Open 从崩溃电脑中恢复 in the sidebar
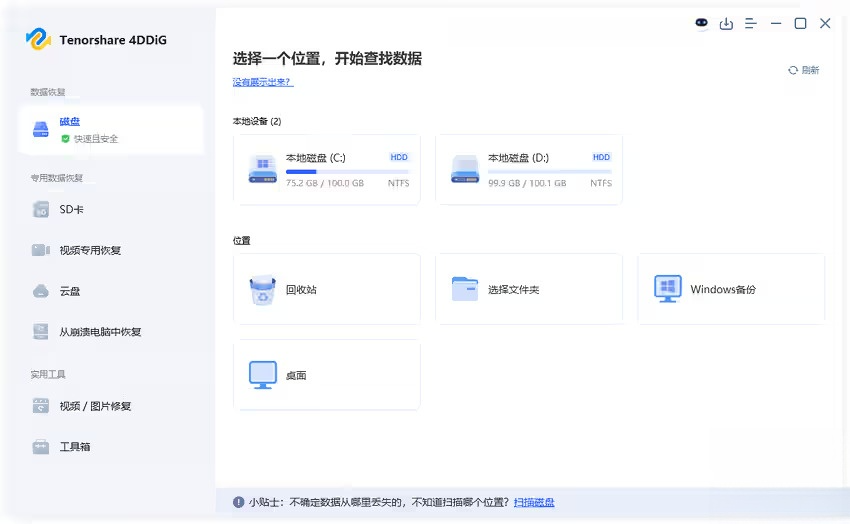This screenshot has width=850, height=524. coord(111,332)
